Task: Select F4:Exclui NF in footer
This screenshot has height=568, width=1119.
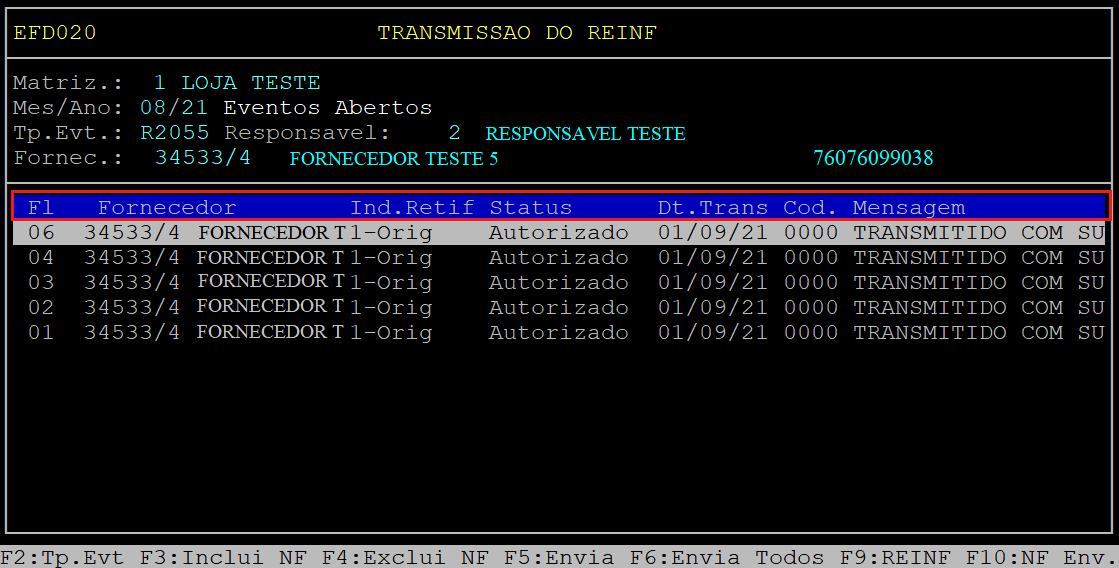Action: coord(405,557)
